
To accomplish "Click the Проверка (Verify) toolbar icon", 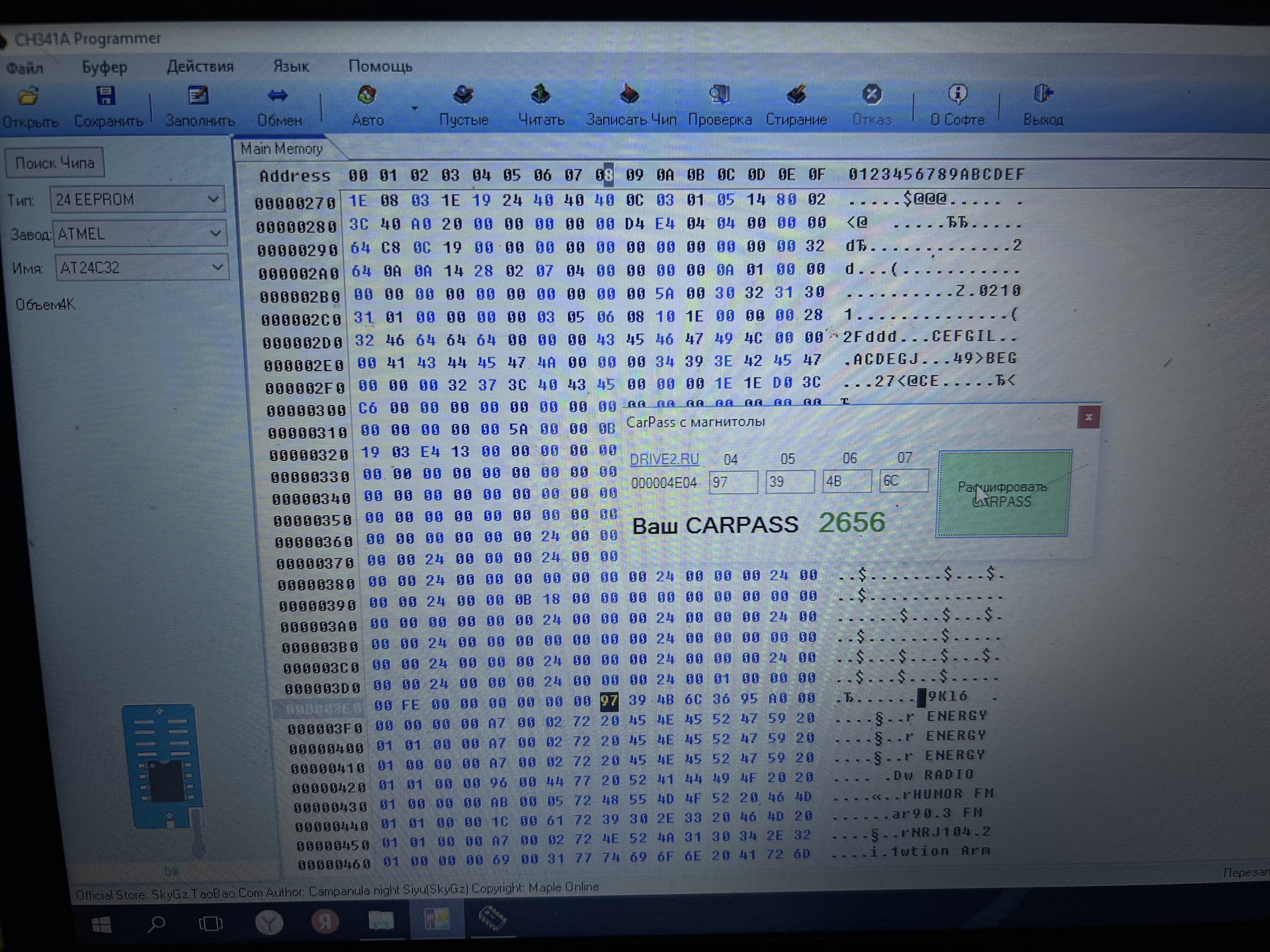I will tap(719, 95).
